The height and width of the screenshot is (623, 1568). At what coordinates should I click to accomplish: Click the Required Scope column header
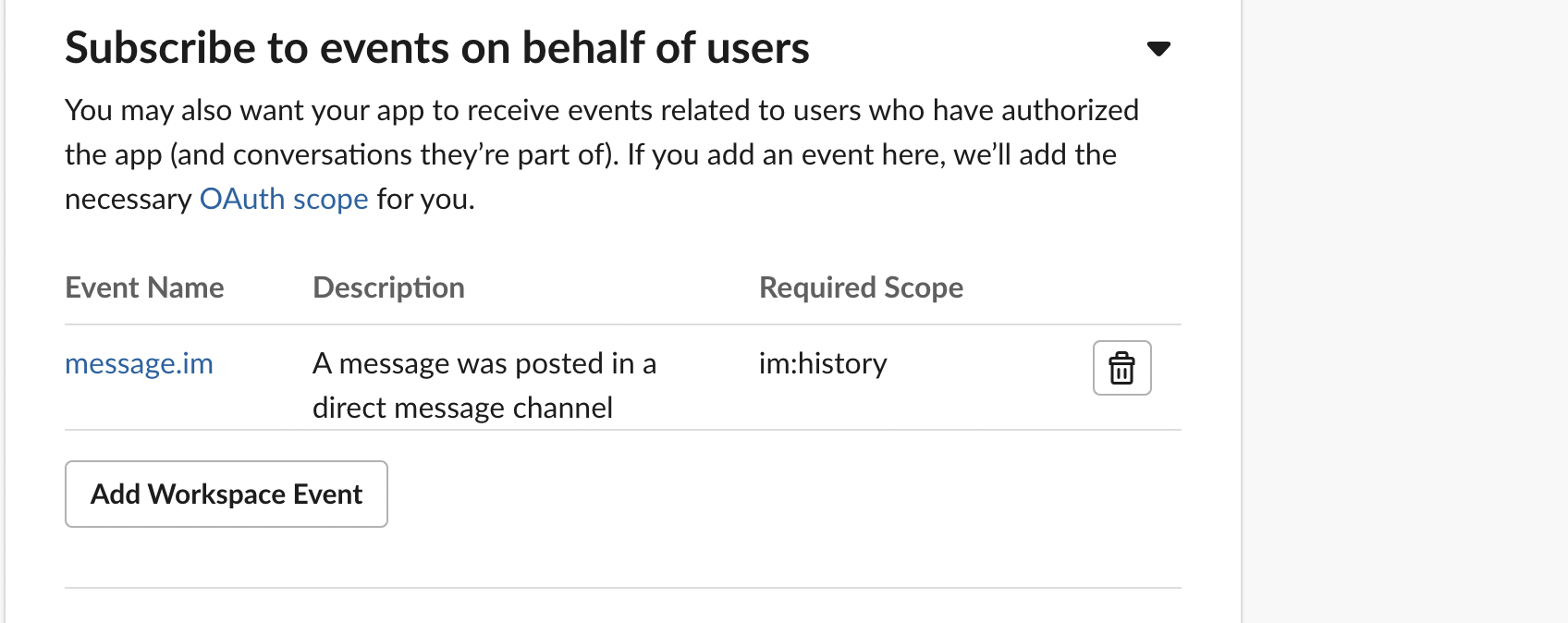point(861,287)
